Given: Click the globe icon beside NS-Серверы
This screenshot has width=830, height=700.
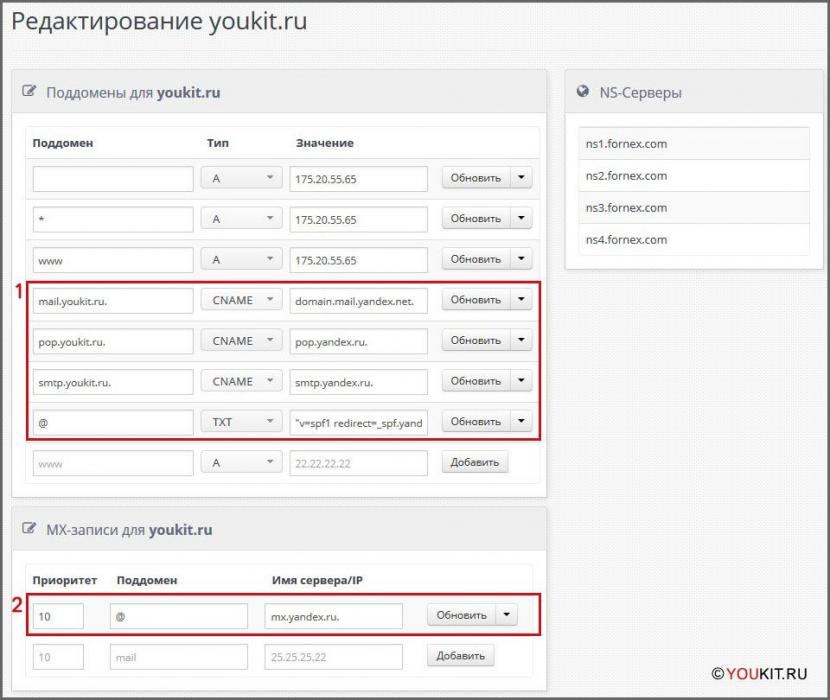Looking at the screenshot, I should [x=584, y=93].
